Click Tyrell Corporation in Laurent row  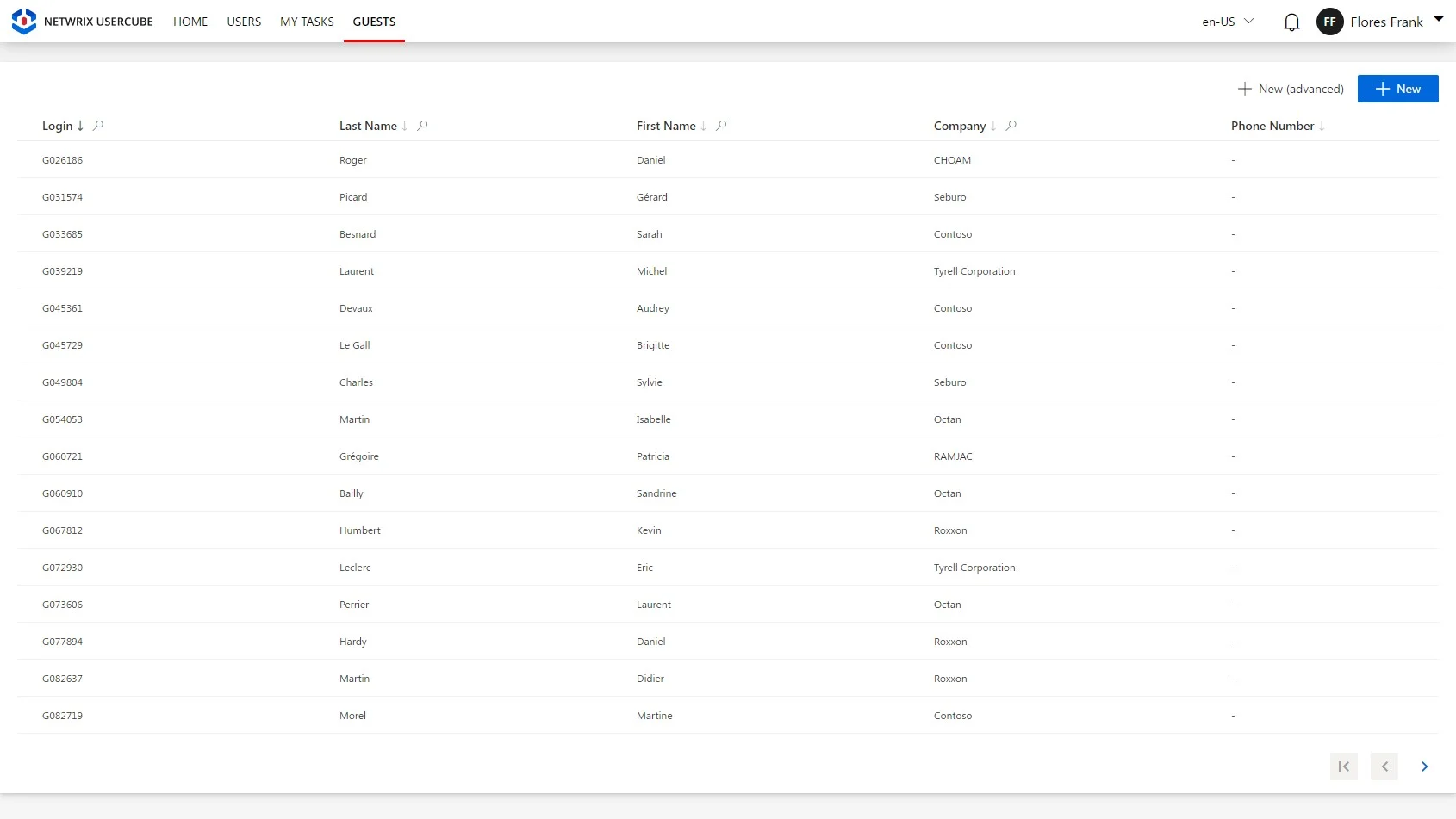(974, 271)
